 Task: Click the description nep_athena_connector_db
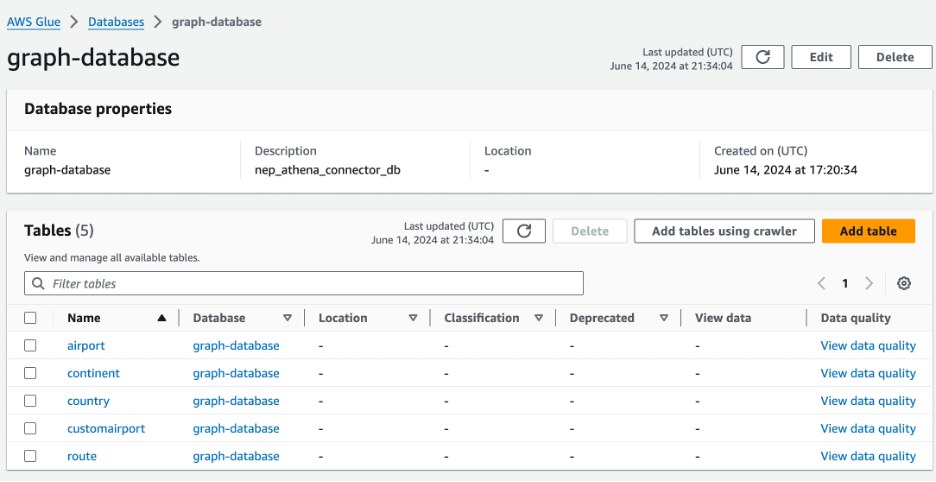coord(328,170)
